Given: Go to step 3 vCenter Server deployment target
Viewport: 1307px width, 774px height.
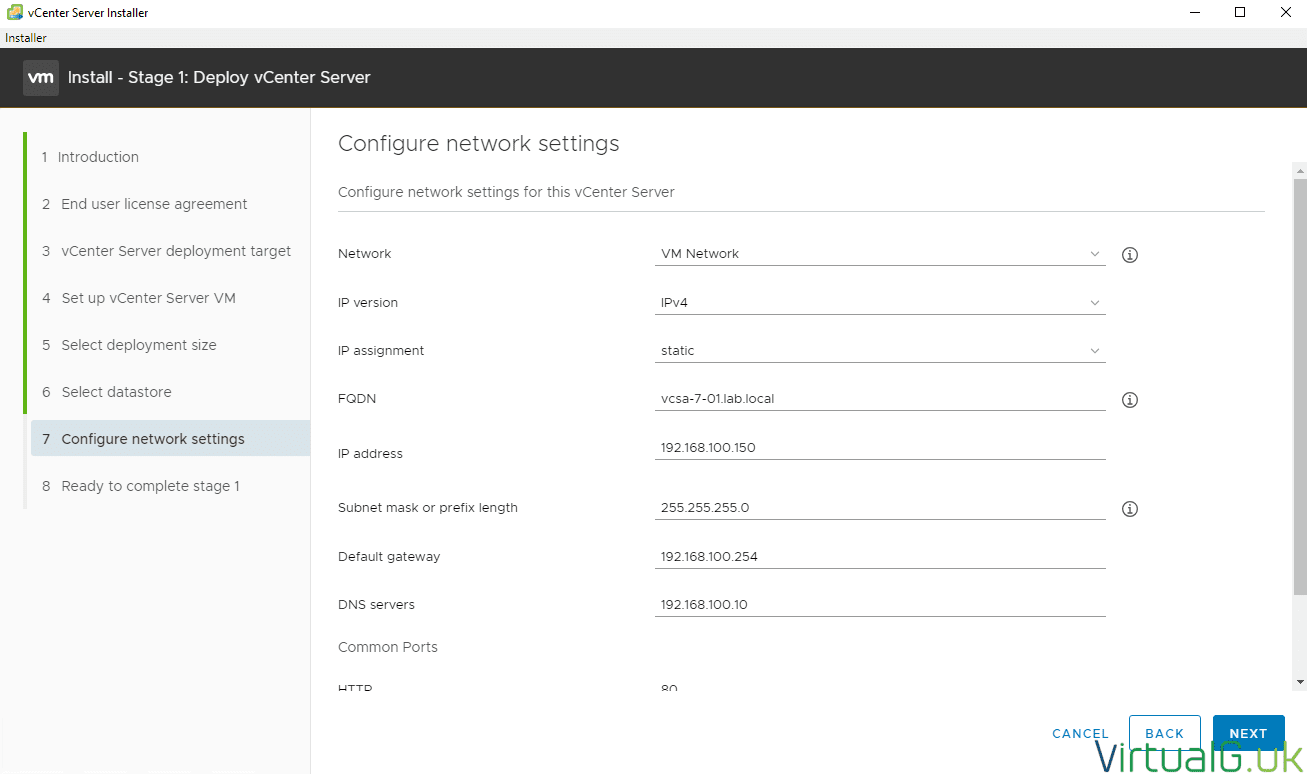Looking at the screenshot, I should [x=166, y=251].
